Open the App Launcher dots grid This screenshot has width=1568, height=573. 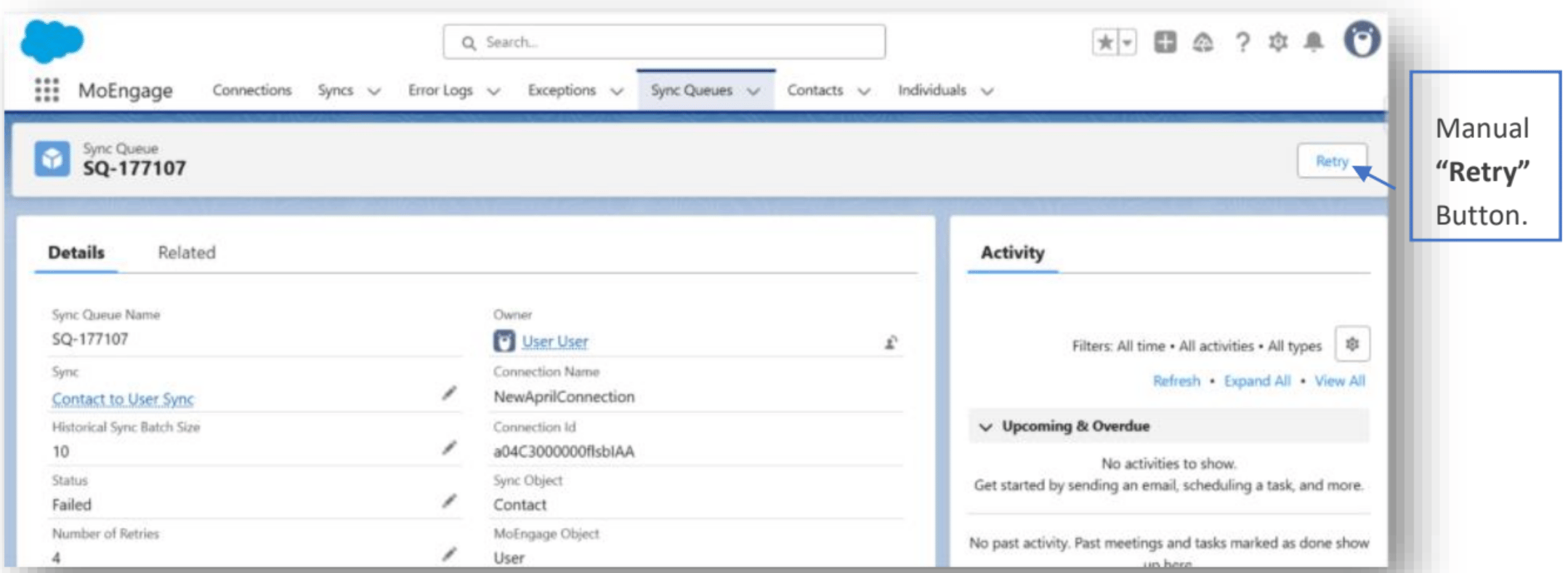[47, 90]
